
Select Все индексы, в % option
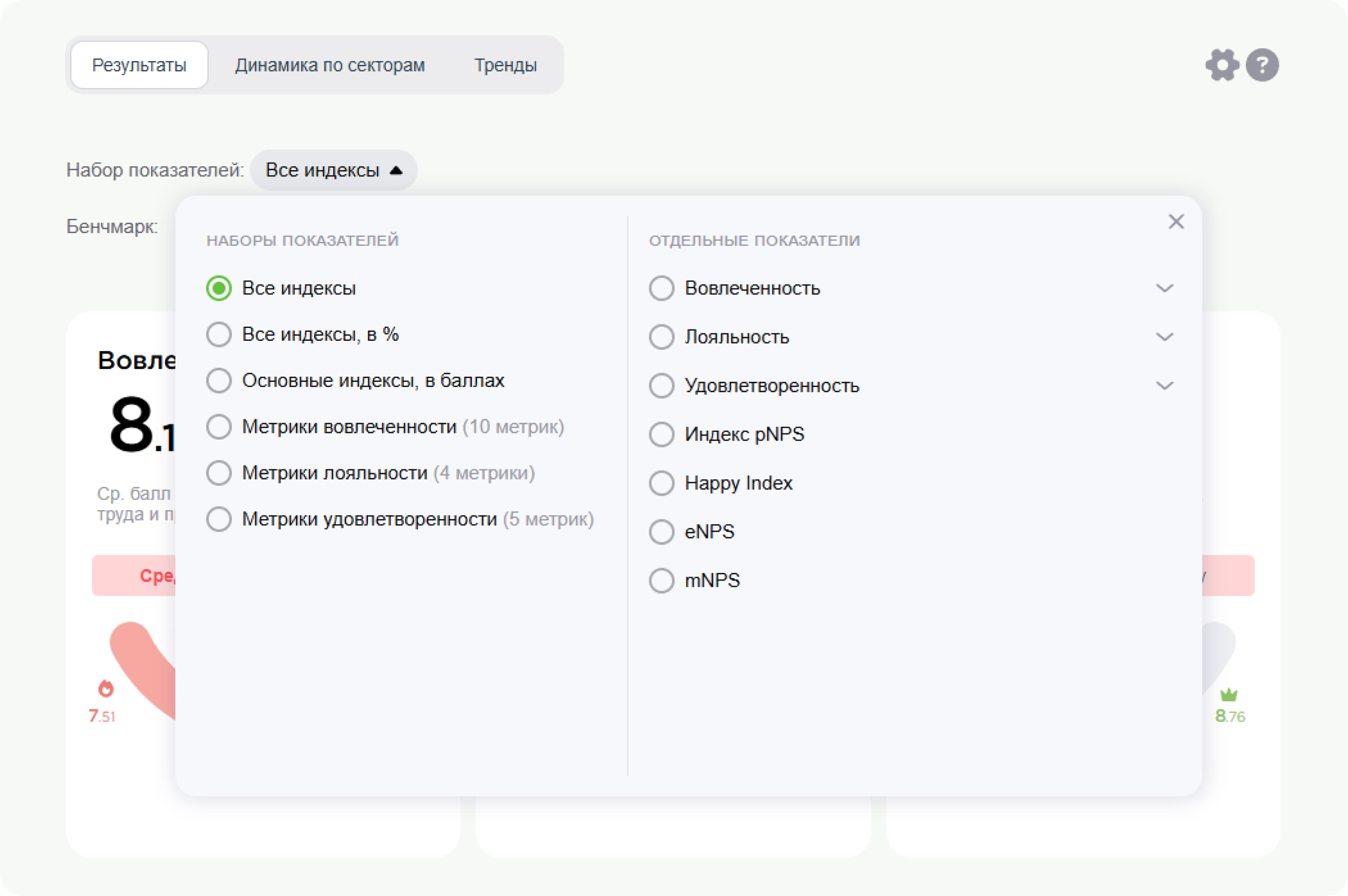point(219,334)
